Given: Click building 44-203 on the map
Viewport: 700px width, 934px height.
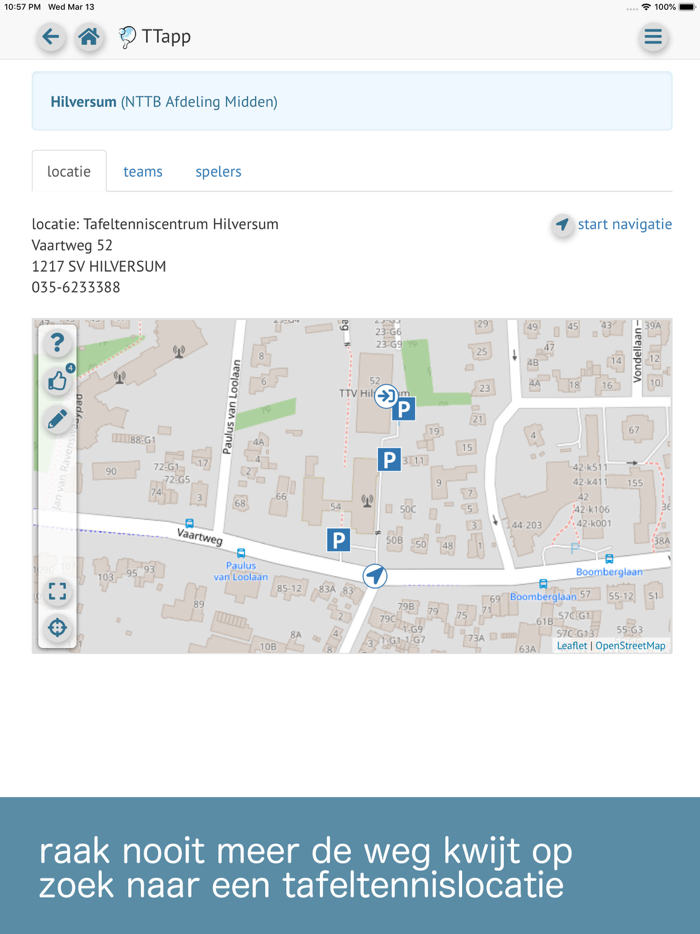Looking at the screenshot, I should [x=527, y=525].
